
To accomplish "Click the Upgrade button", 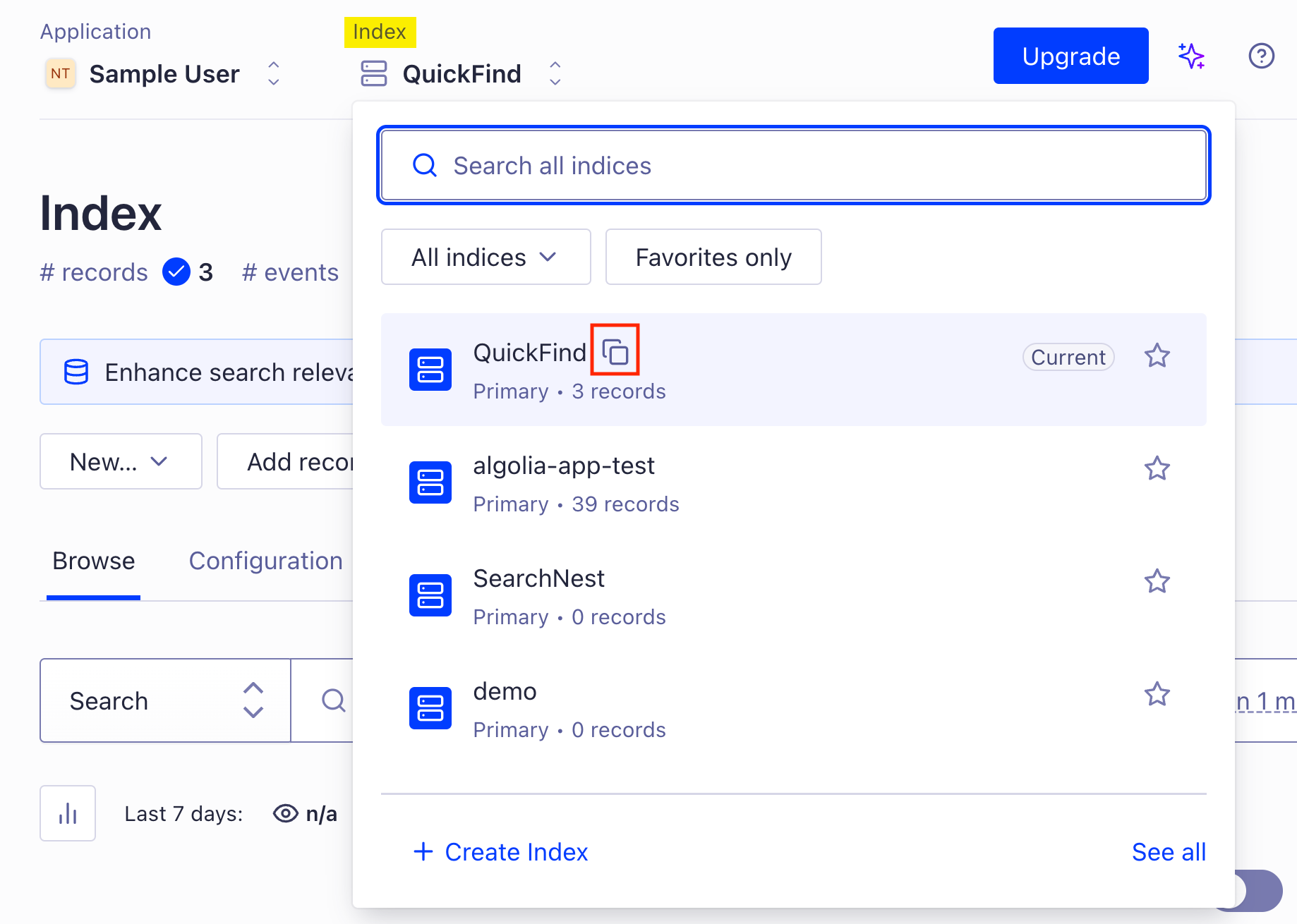I will pos(1070,56).
